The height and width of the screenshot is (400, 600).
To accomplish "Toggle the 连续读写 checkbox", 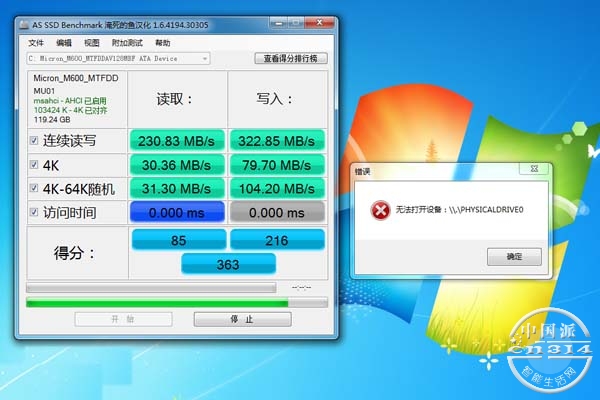I will click(x=34, y=140).
